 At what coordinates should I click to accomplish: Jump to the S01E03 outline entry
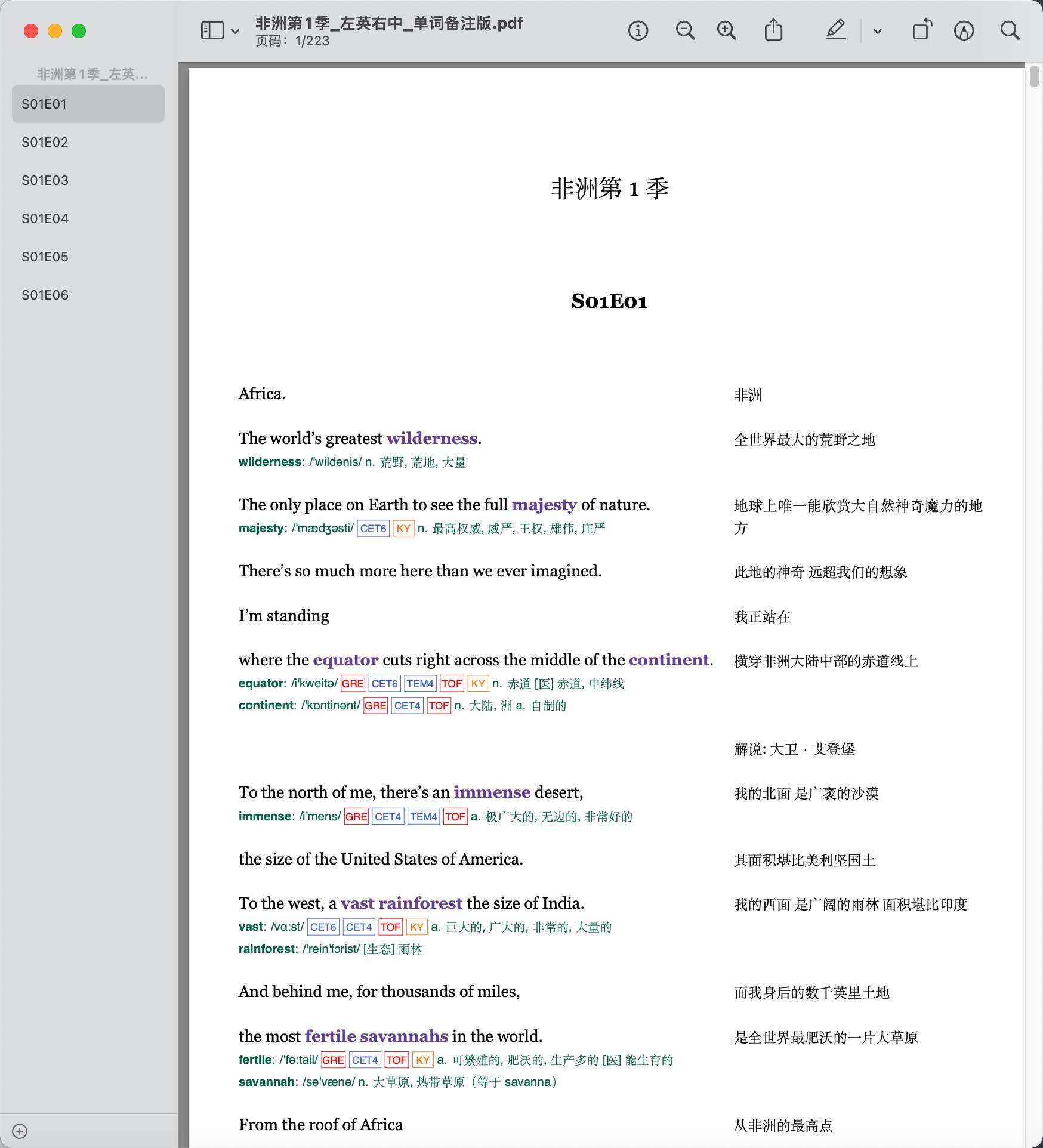88,180
